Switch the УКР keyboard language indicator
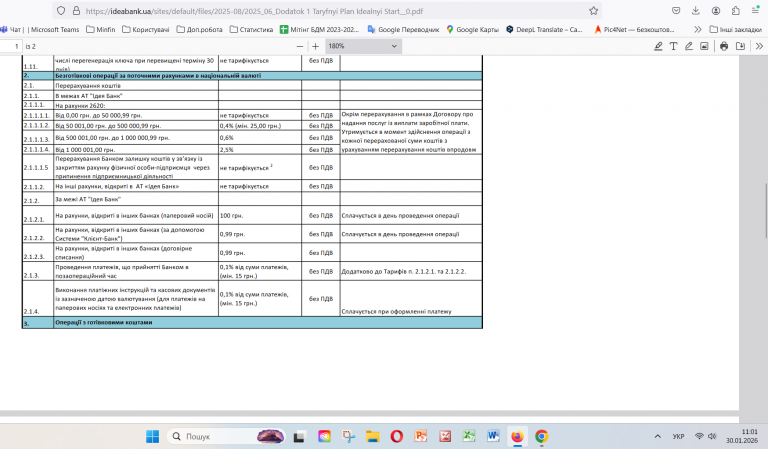768x449 pixels. [678, 436]
